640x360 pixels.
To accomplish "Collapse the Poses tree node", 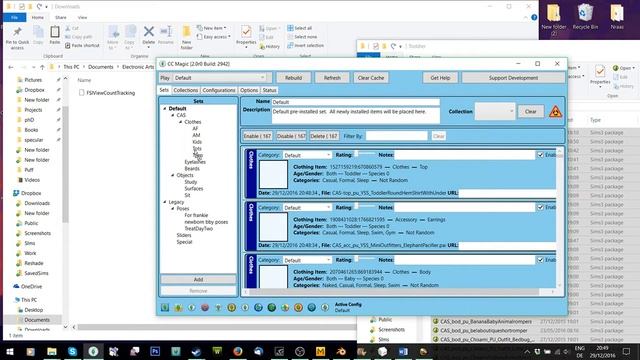I will (x=173, y=209).
